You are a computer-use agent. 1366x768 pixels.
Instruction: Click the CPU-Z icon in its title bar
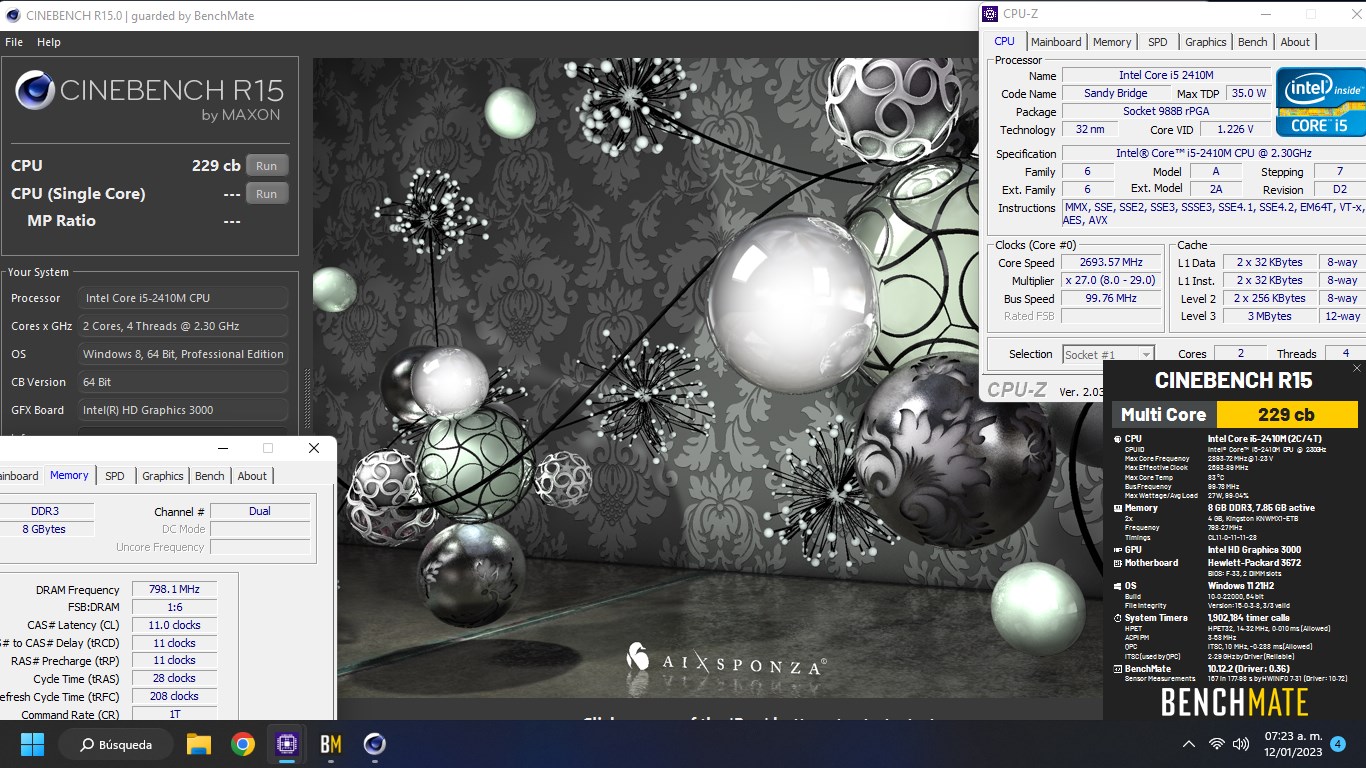click(990, 14)
